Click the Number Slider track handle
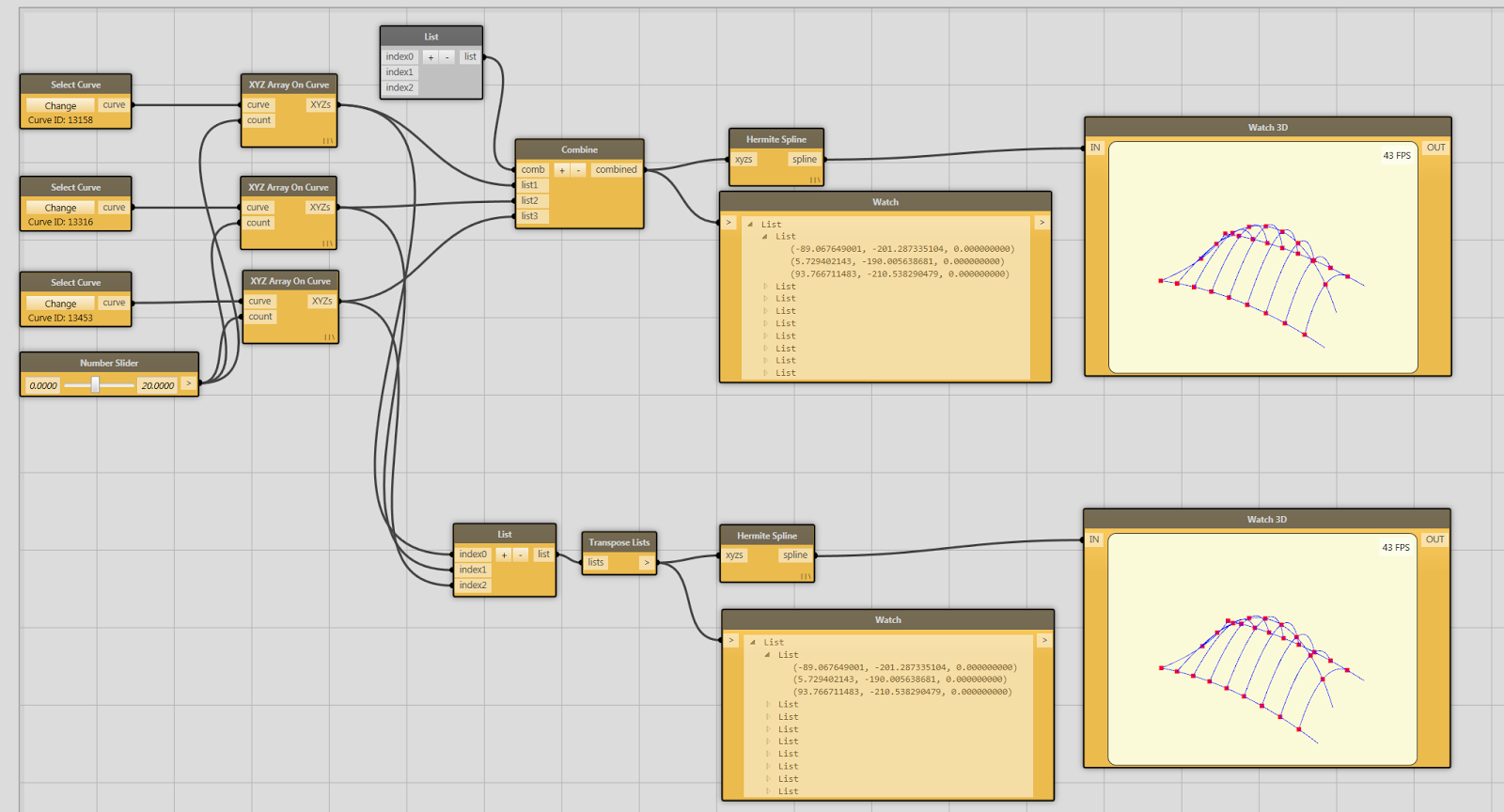Viewport: 1504px width, 812px height. pyautogui.click(x=95, y=384)
